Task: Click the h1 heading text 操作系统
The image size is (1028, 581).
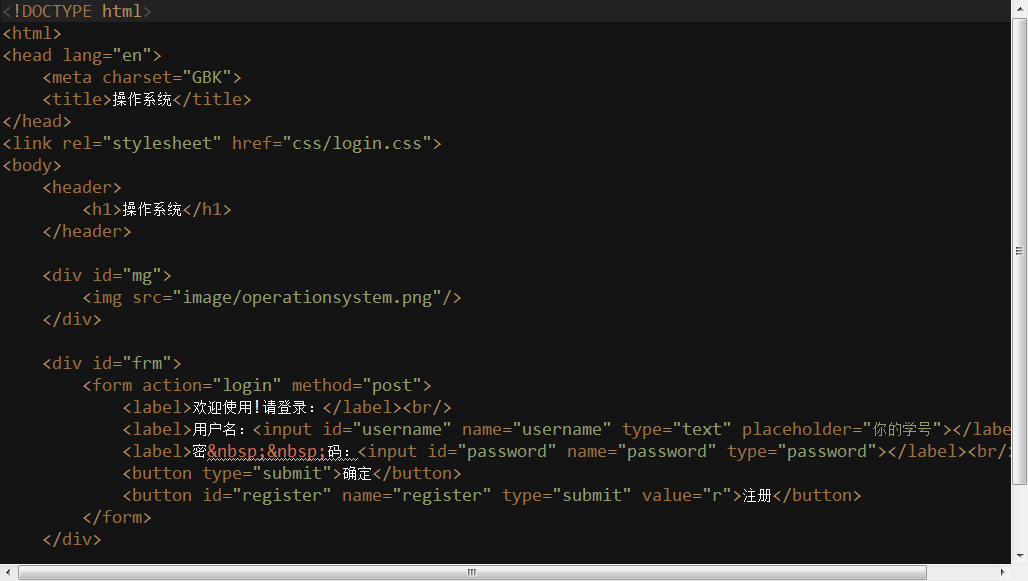Action: coord(152,209)
